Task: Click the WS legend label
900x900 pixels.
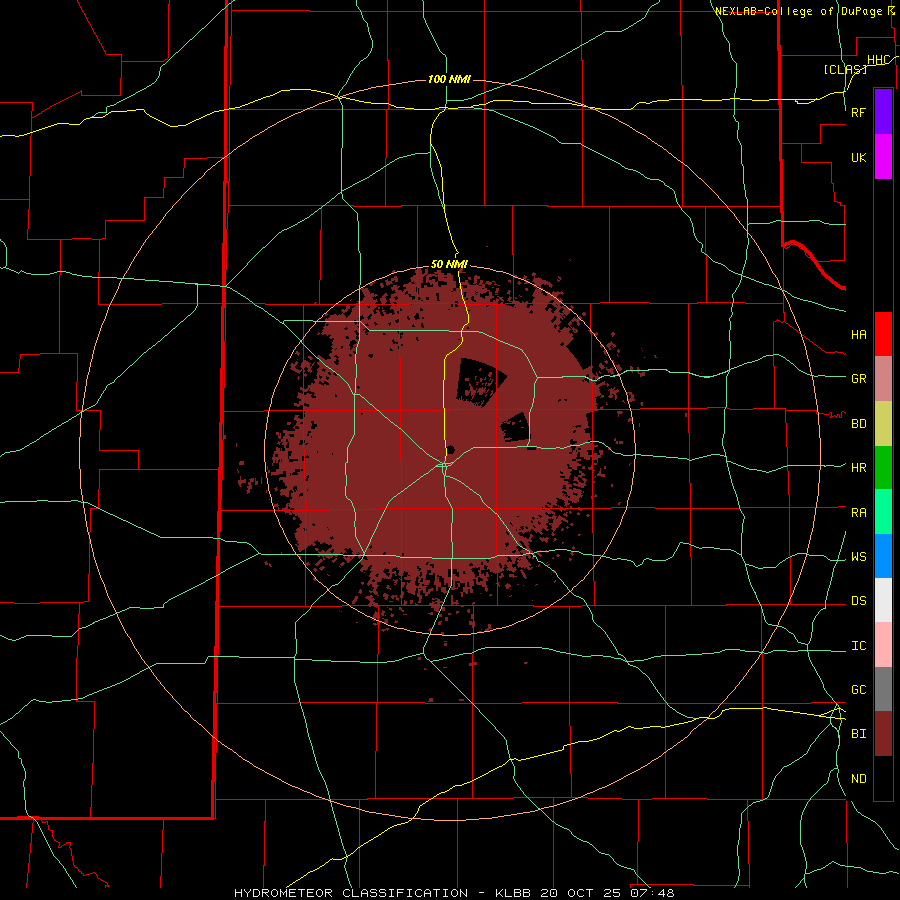Action: 859,557
